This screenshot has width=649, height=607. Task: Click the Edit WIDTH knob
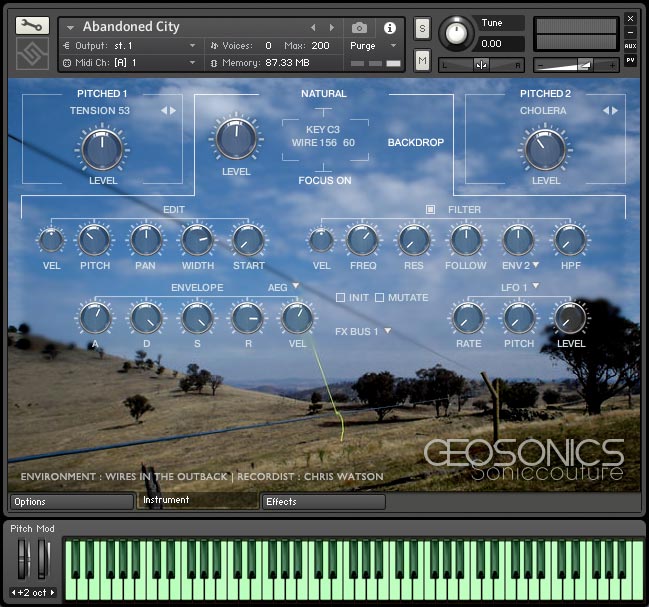(197, 240)
